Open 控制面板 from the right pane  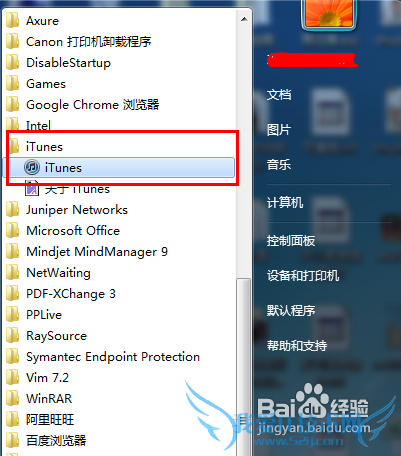pos(291,240)
